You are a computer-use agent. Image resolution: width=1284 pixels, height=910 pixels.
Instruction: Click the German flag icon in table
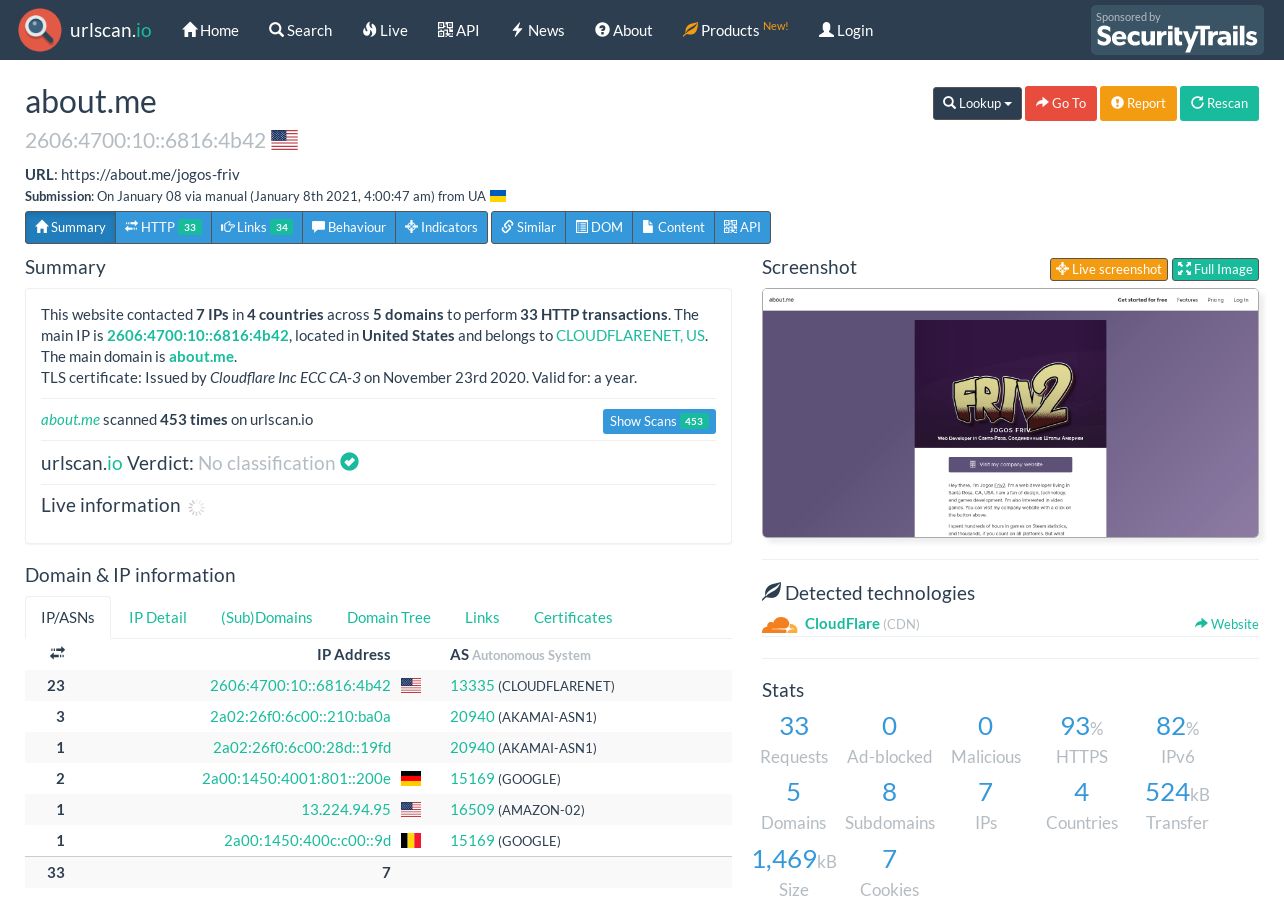pyautogui.click(x=411, y=779)
